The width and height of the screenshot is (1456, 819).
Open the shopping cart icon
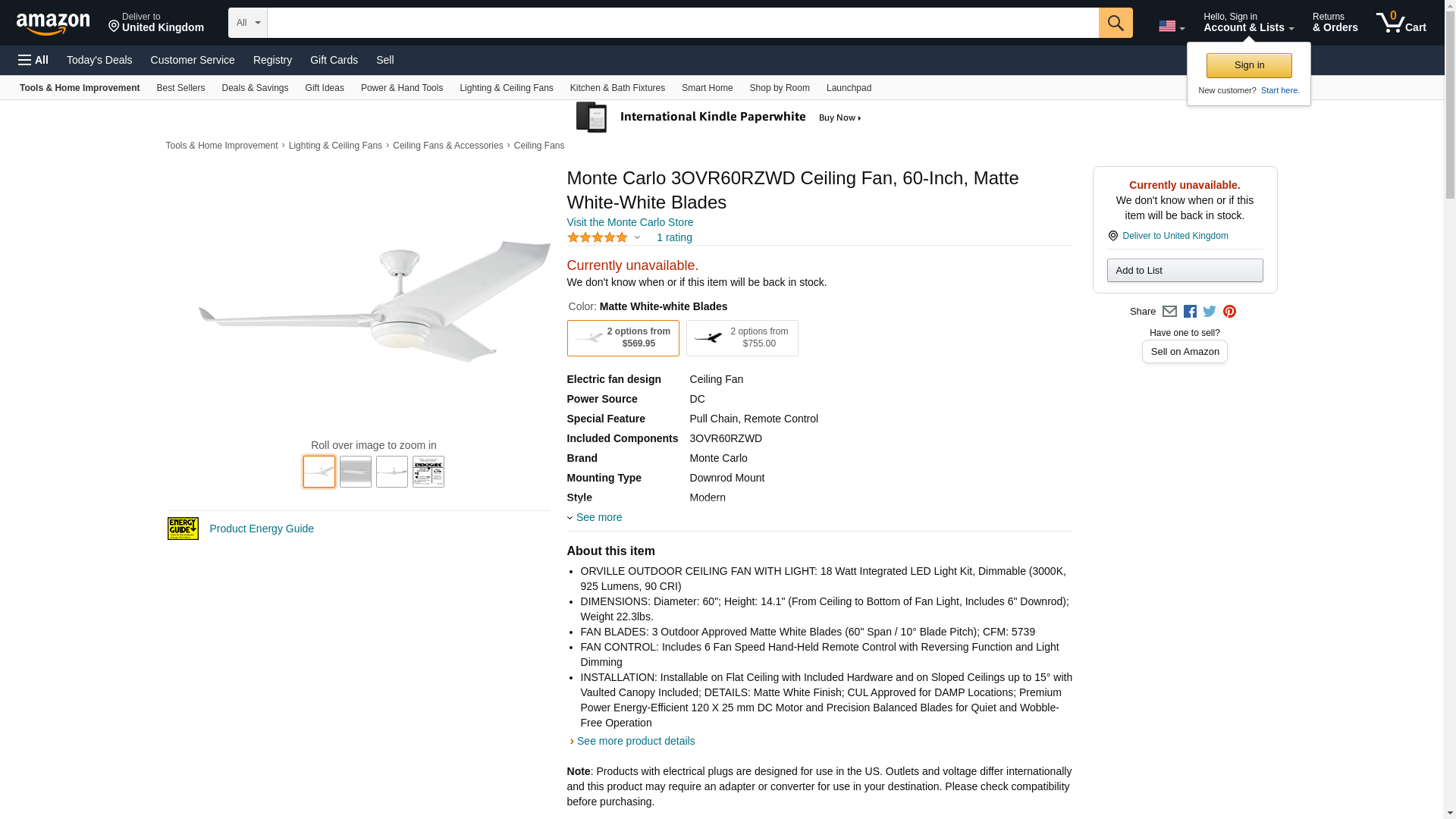pos(1400,22)
